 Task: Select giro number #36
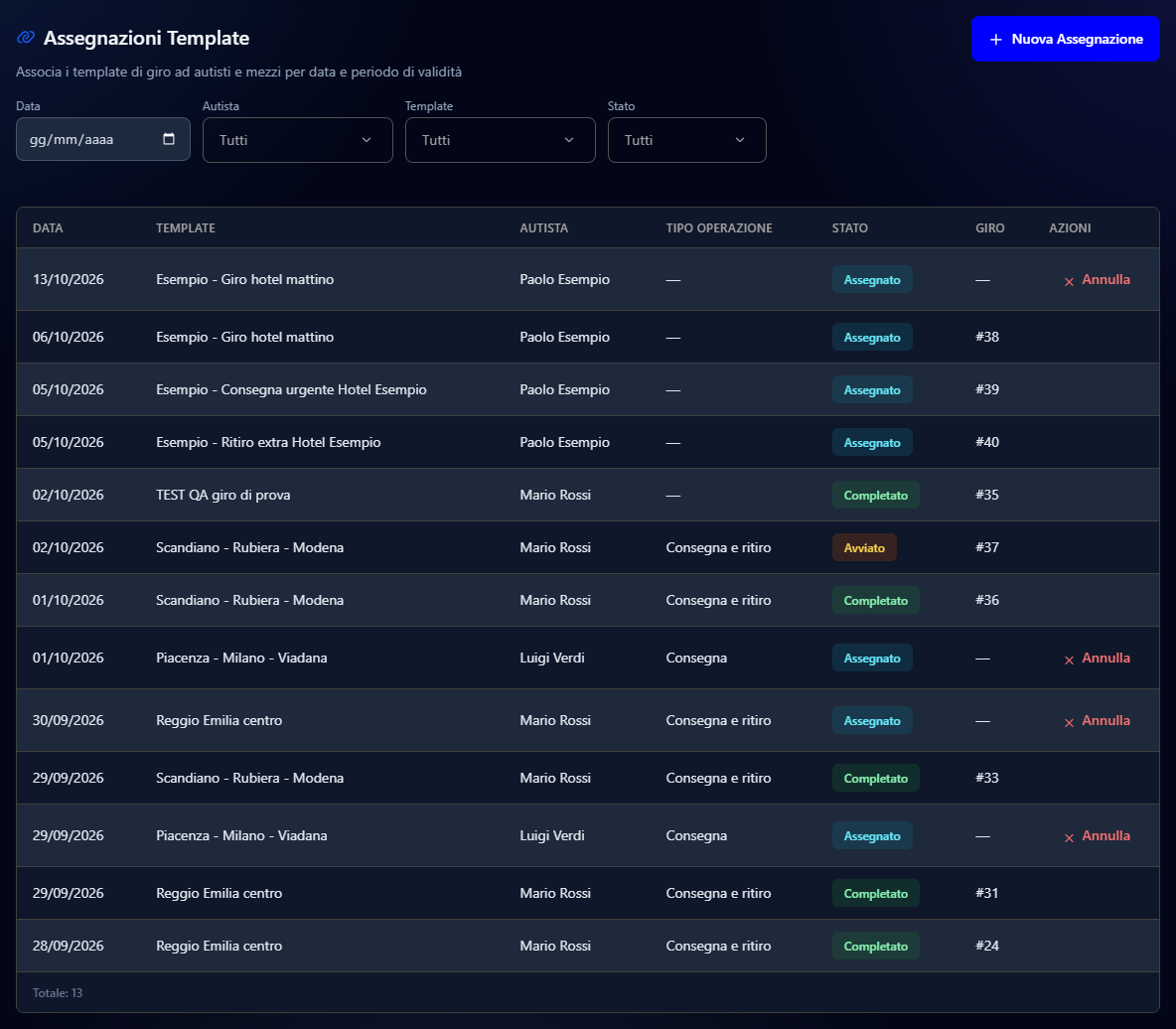[987, 600]
